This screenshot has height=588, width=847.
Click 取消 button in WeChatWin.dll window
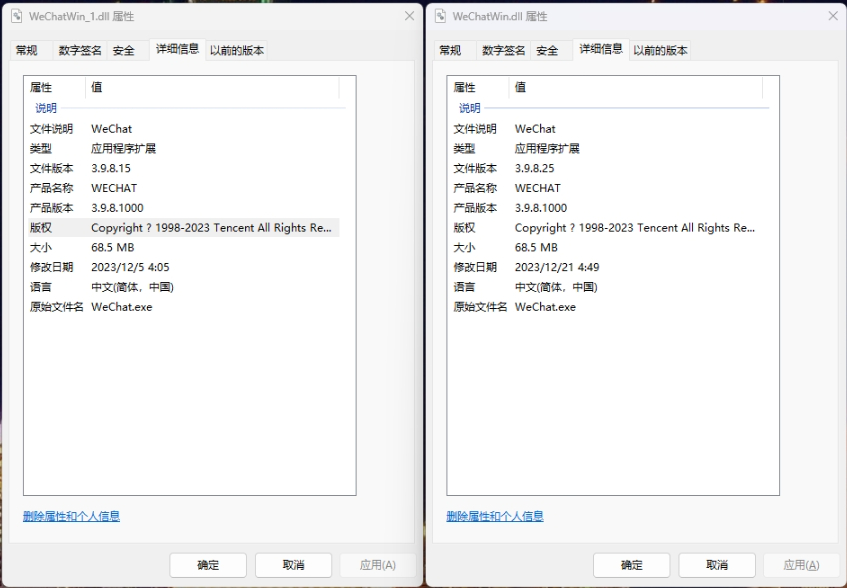click(717, 565)
